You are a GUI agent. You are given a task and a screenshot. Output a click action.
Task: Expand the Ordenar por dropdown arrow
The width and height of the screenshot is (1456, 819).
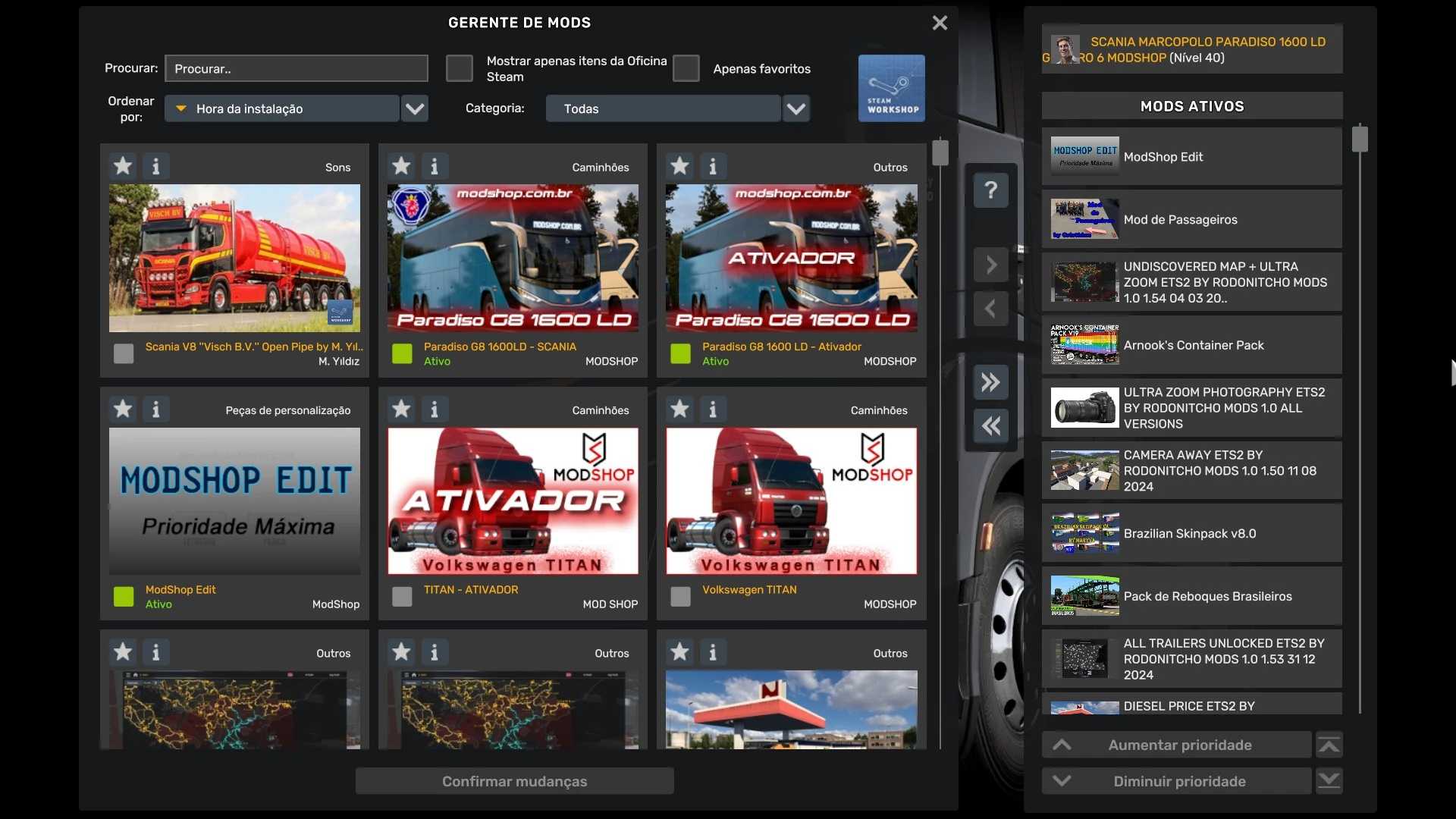[x=415, y=108]
